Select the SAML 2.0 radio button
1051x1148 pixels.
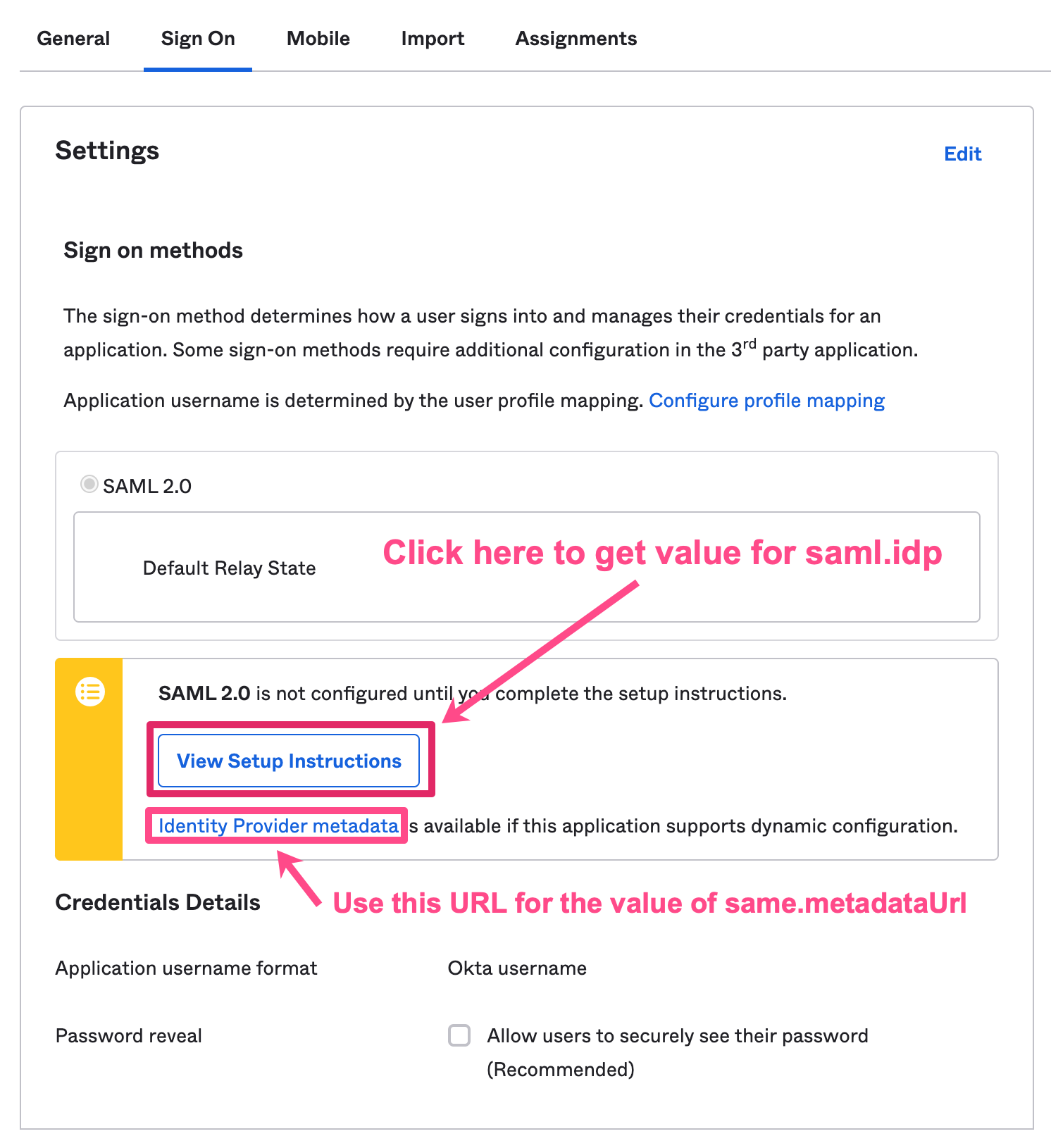(x=89, y=485)
